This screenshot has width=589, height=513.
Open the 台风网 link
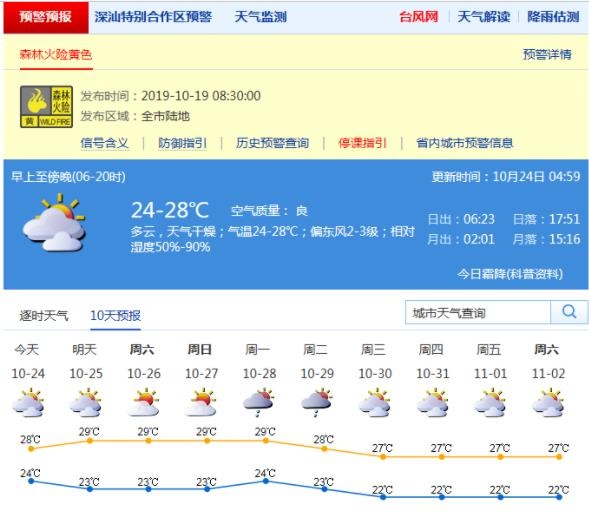pos(418,17)
